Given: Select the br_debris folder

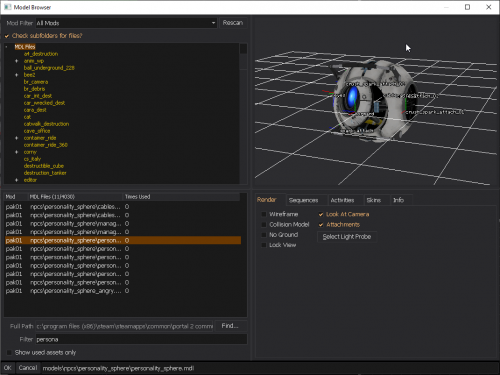Looking at the screenshot, I should pos(34,89).
